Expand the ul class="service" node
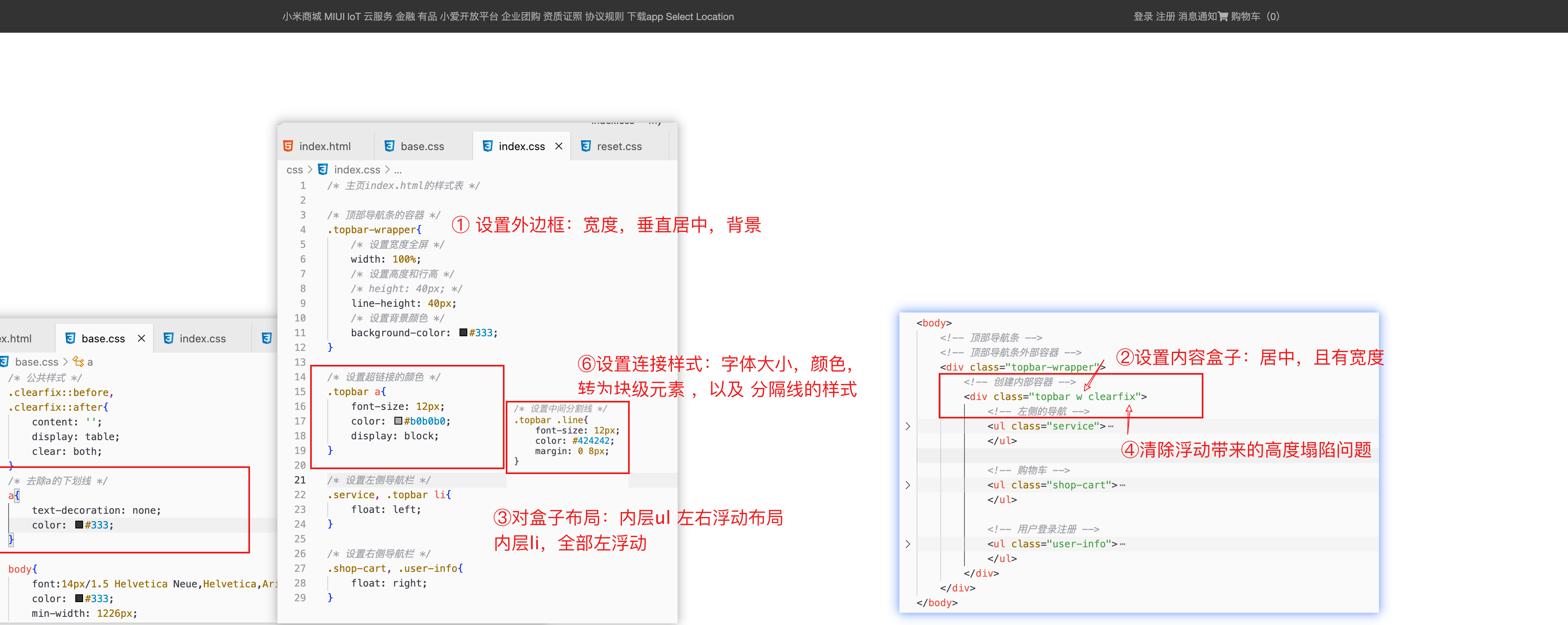This screenshot has width=1568, height=625. [x=908, y=426]
